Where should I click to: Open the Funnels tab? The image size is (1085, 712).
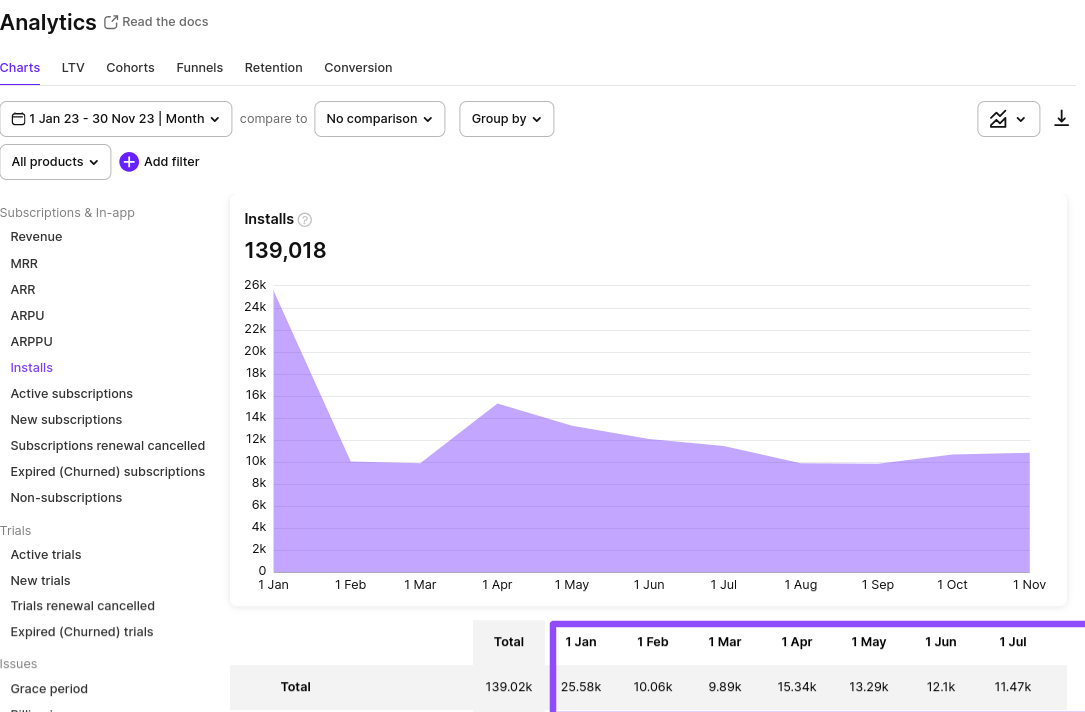pos(199,68)
